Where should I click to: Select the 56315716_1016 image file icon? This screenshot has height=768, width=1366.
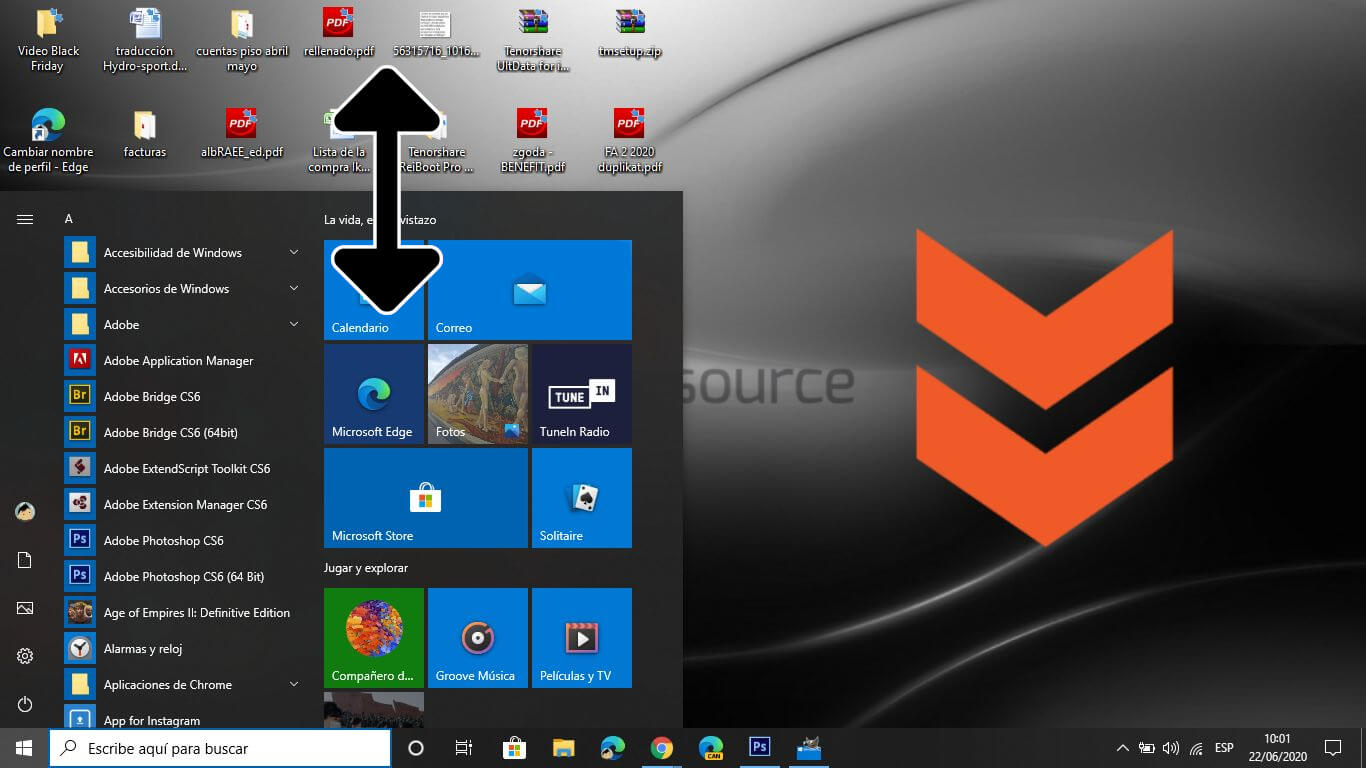click(x=436, y=33)
